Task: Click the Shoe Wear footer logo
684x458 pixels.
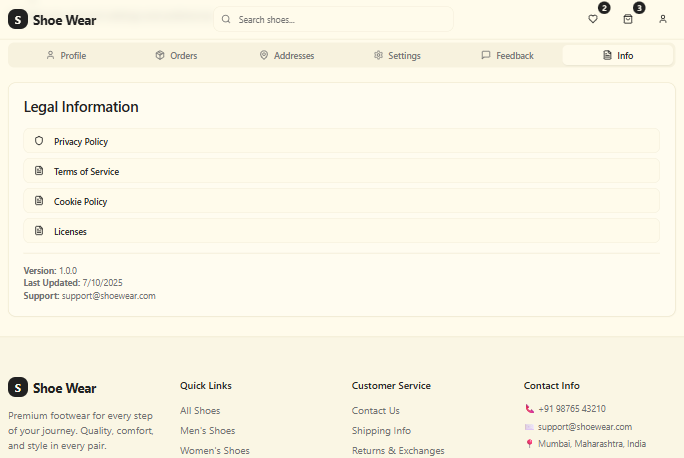Action: 52,387
